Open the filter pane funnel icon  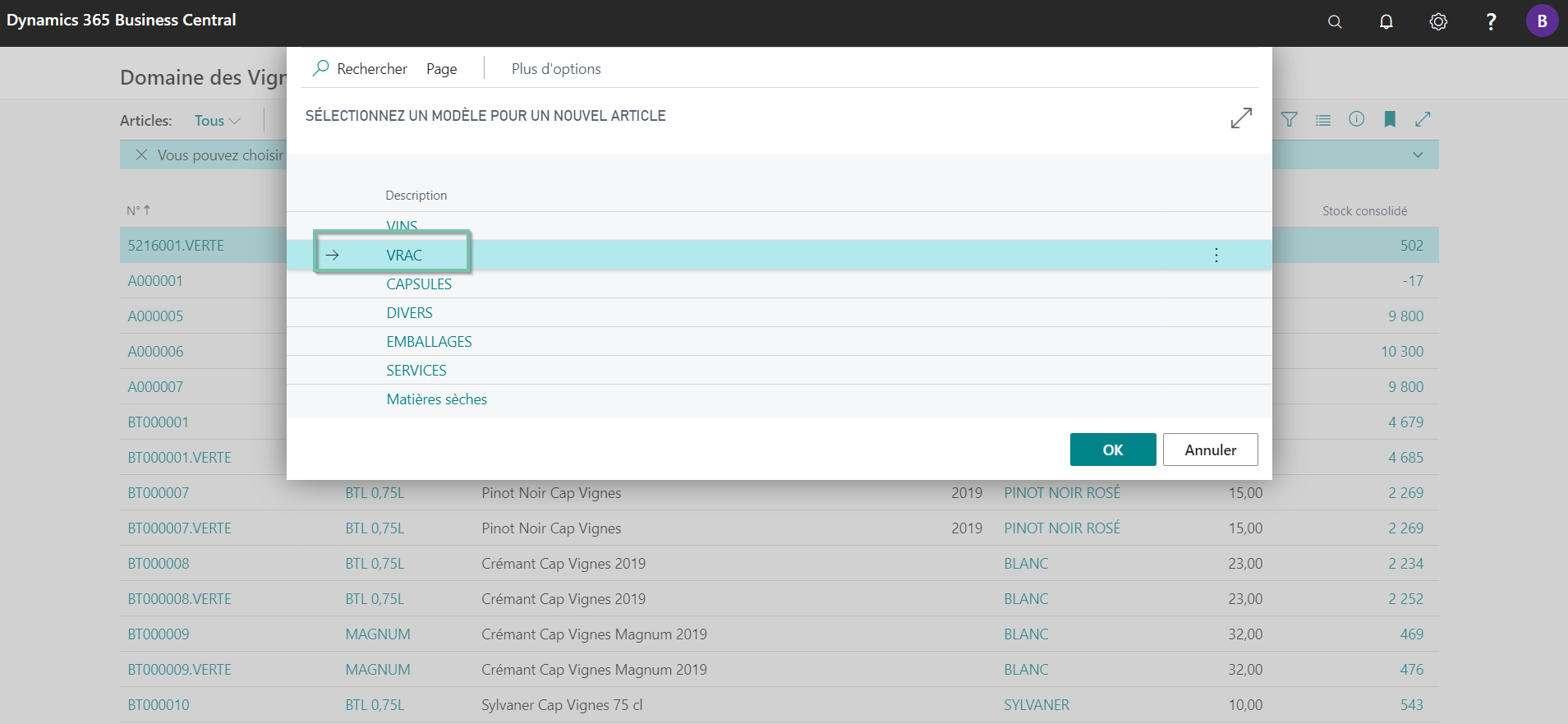tap(1290, 120)
